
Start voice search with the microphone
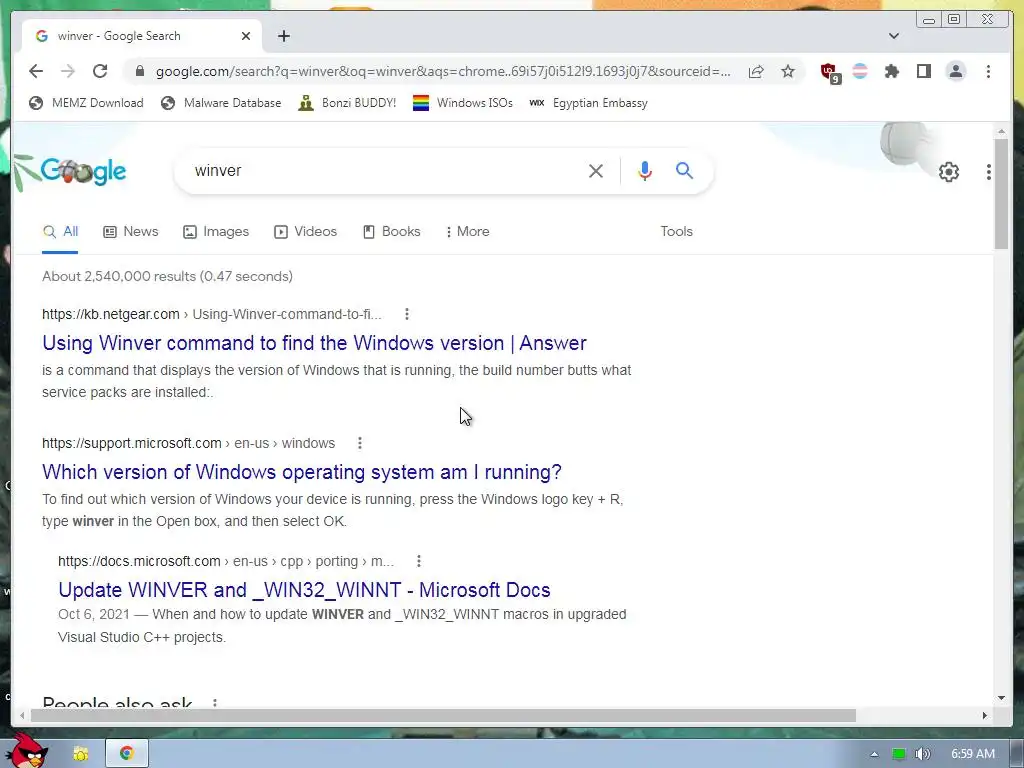(645, 170)
